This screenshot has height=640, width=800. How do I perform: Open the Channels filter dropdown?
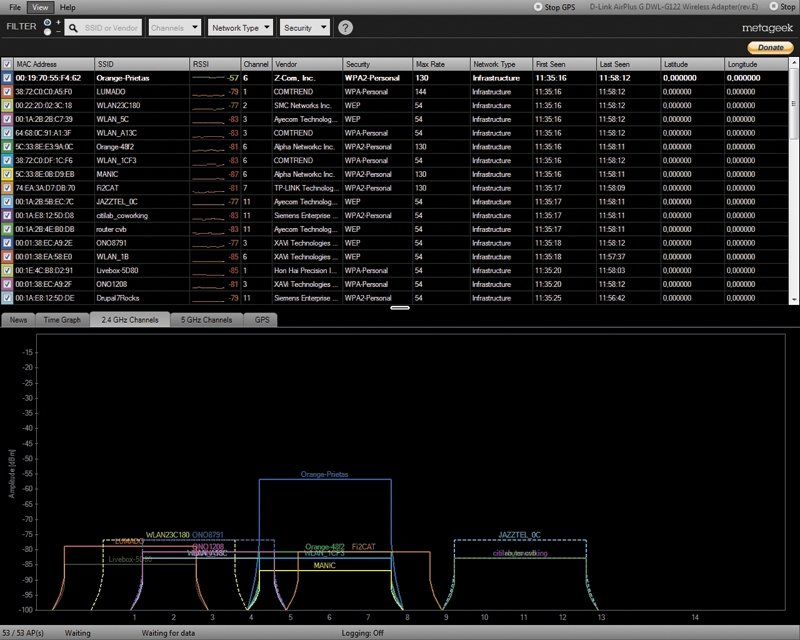click(174, 28)
